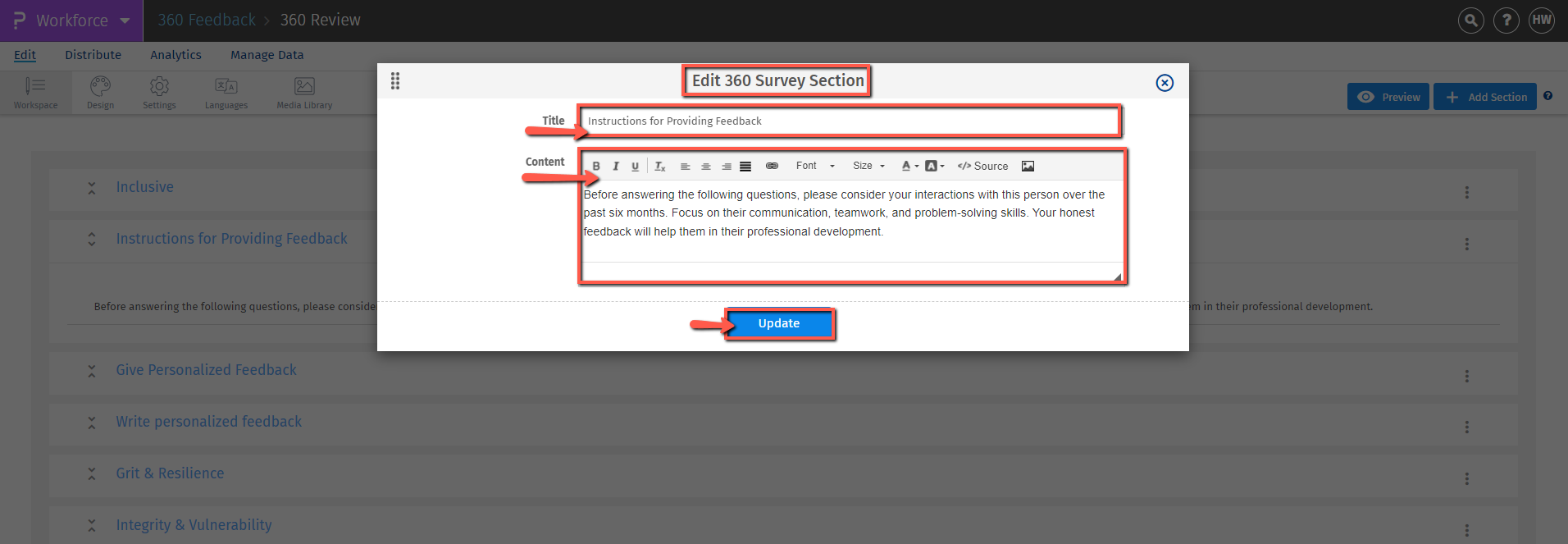Click the editor resize handle corner

coord(1117,277)
